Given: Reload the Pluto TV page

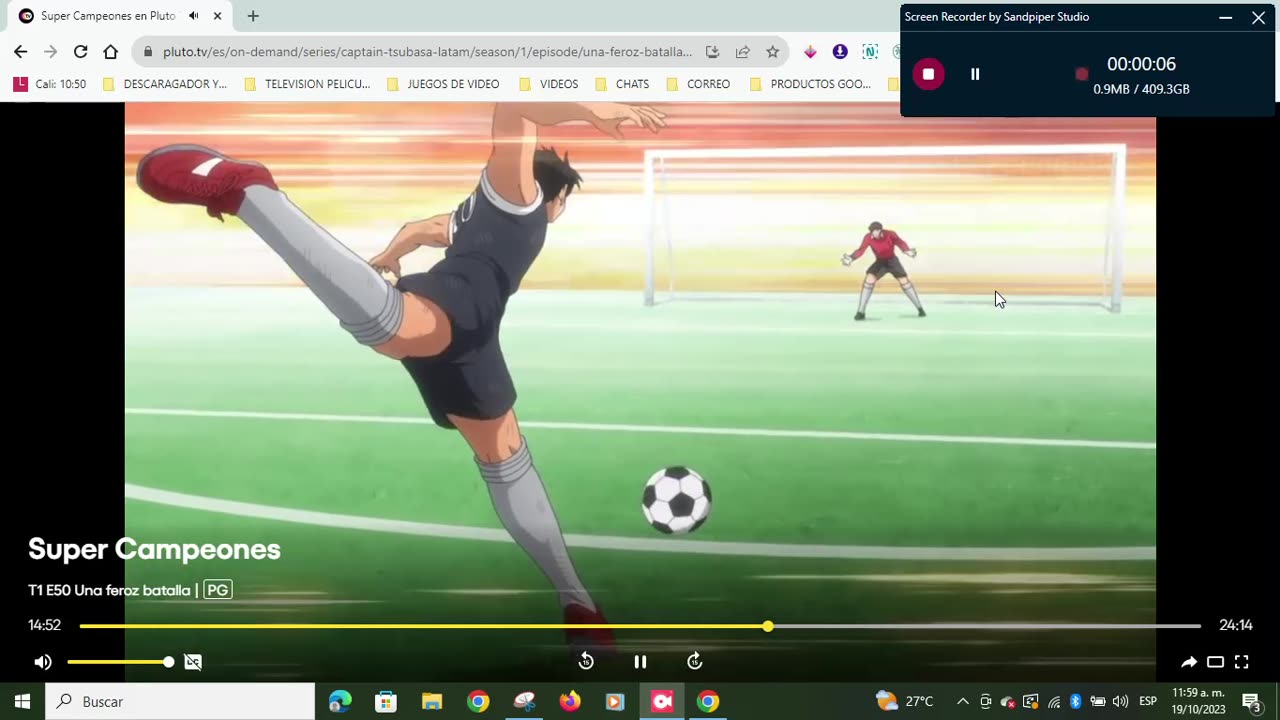Looking at the screenshot, I should tap(81, 52).
